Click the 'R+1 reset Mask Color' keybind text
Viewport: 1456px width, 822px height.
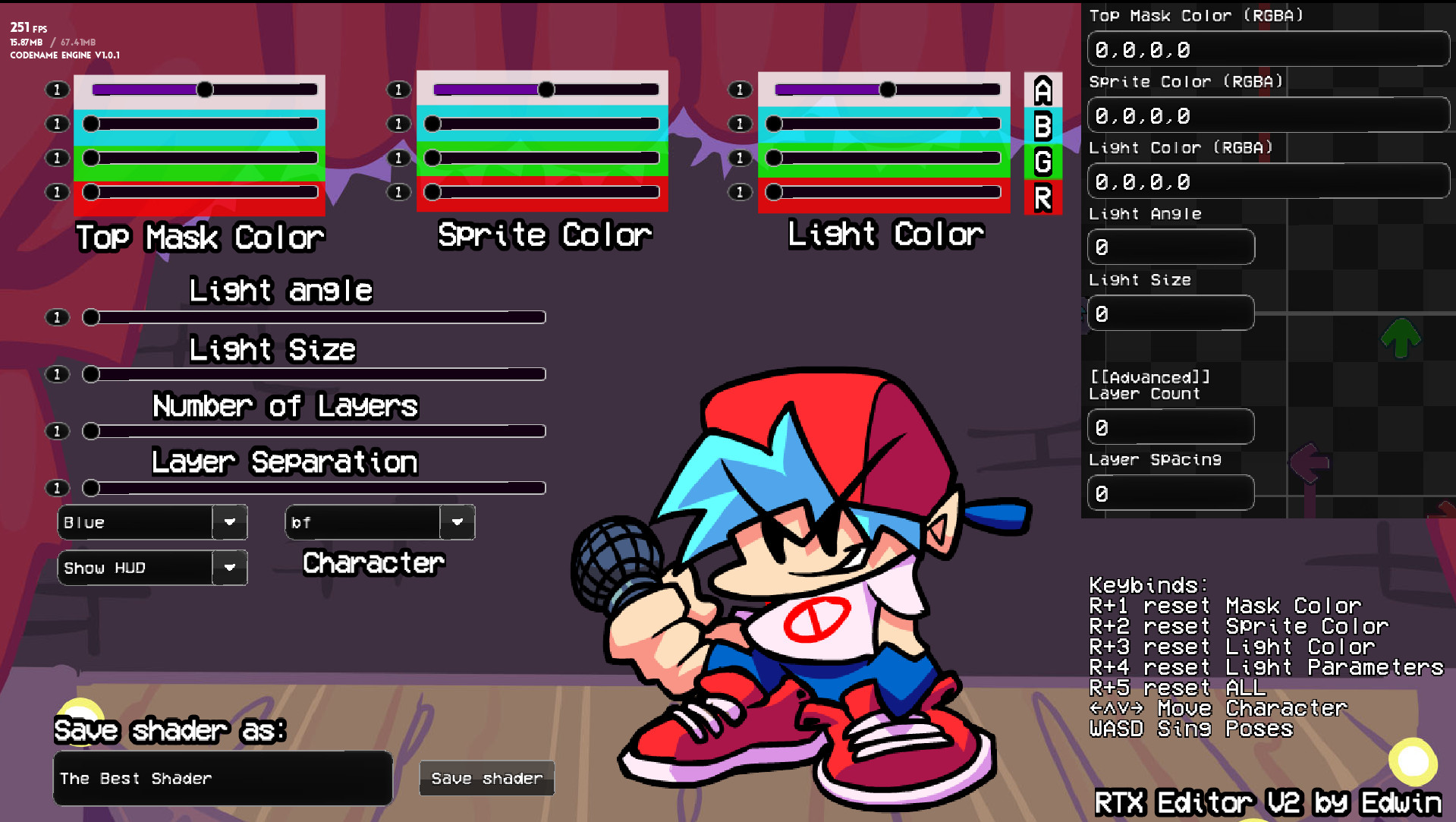coord(1225,606)
